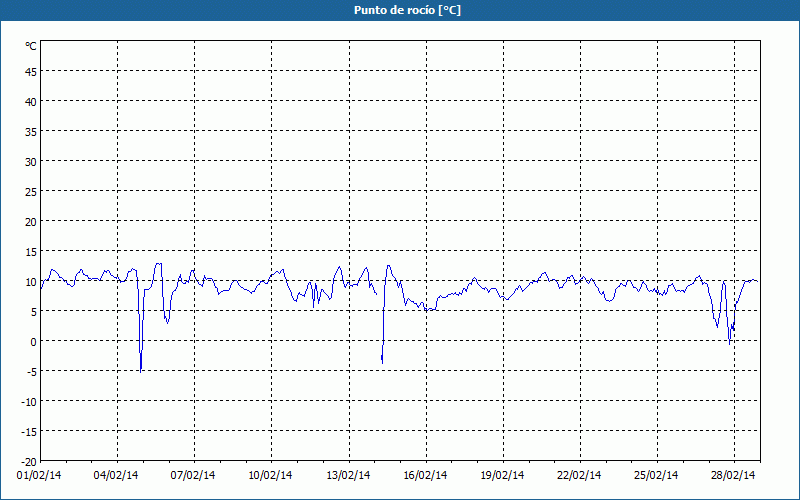Viewport: 800px width, 500px height.
Task: Click the 28/02/14 date label
Action: [733, 476]
